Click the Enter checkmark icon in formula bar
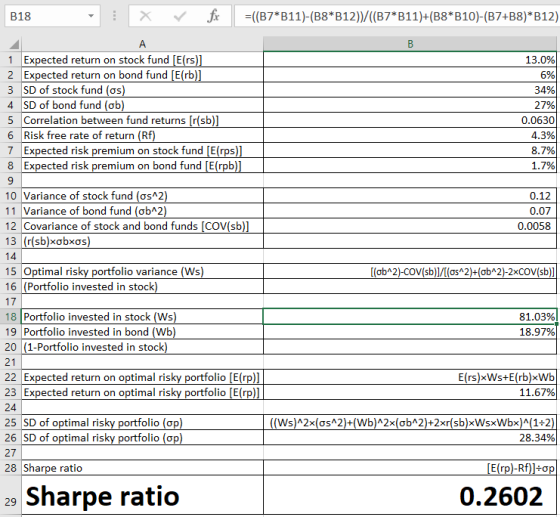 tap(179, 16)
